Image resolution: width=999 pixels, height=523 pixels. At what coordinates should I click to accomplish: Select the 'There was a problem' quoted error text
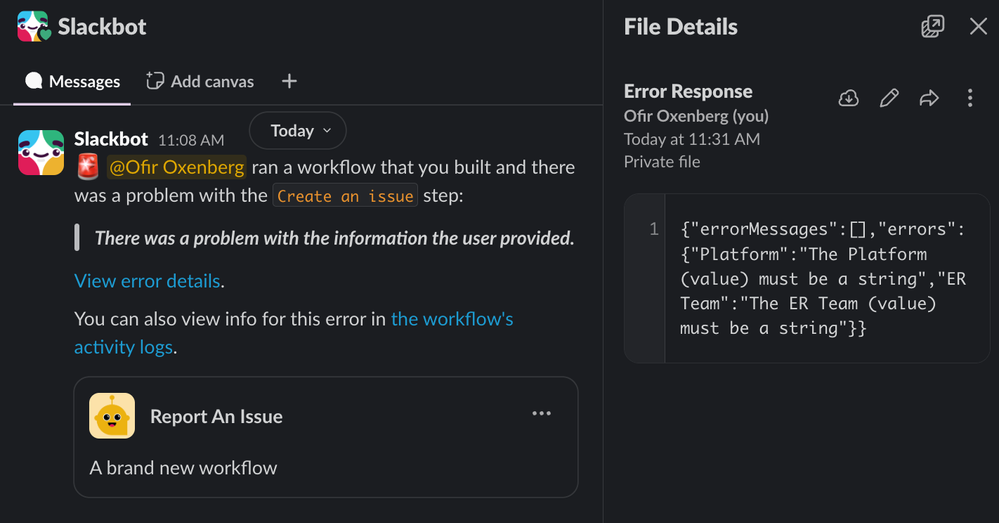(x=334, y=238)
